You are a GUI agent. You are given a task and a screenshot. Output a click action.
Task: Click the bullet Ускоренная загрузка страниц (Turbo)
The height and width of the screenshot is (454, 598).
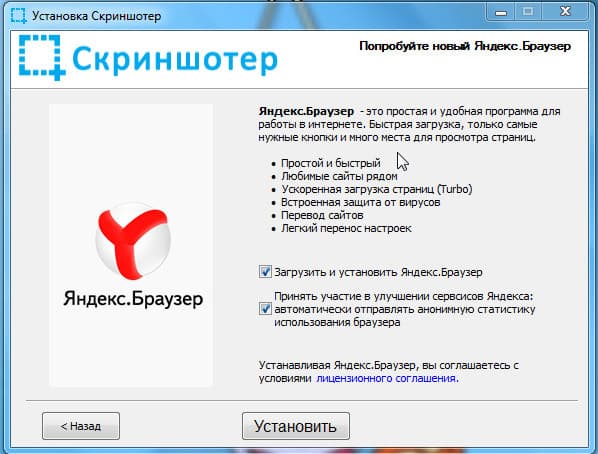pos(377,189)
